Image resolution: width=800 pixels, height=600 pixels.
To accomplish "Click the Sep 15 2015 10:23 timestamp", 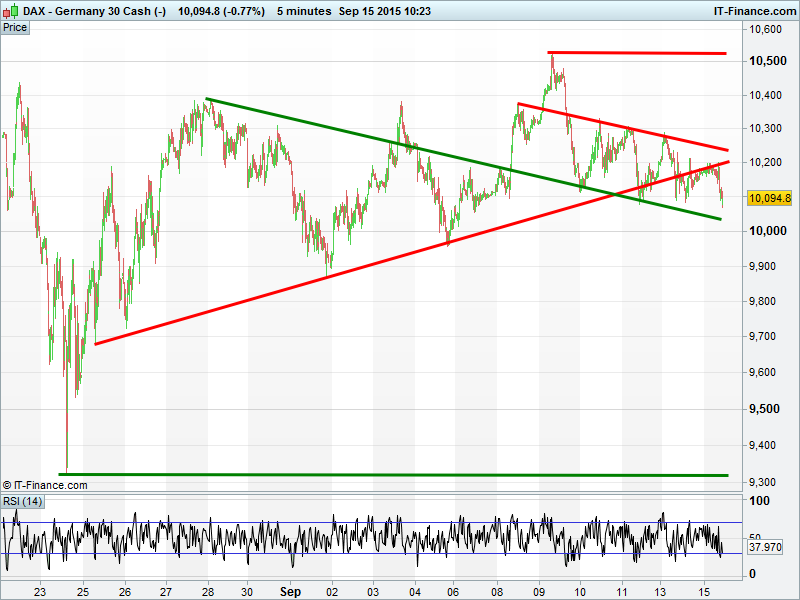I will [x=385, y=11].
